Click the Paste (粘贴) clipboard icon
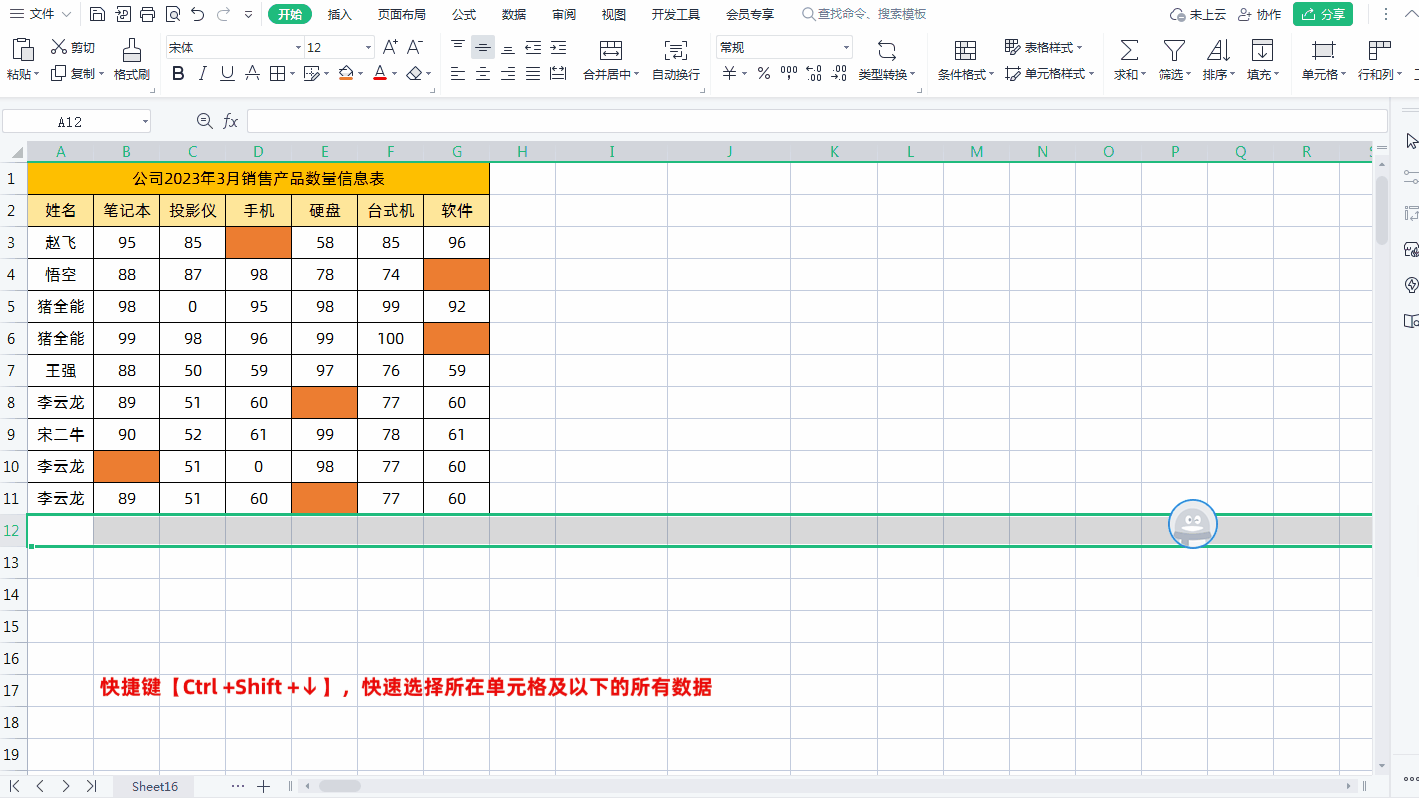This screenshot has height=798, width=1419. 22,49
